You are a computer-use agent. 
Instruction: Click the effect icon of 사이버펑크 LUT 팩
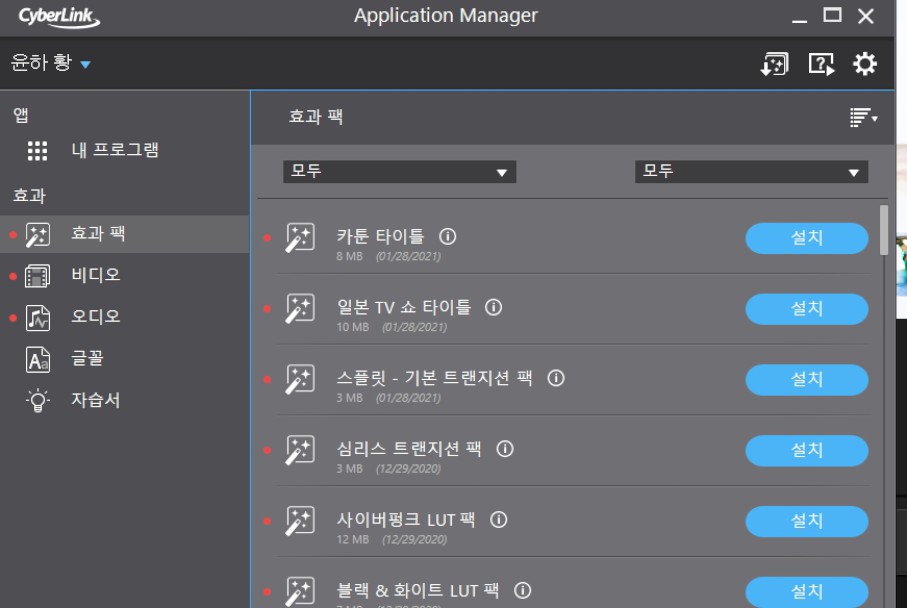click(x=300, y=521)
